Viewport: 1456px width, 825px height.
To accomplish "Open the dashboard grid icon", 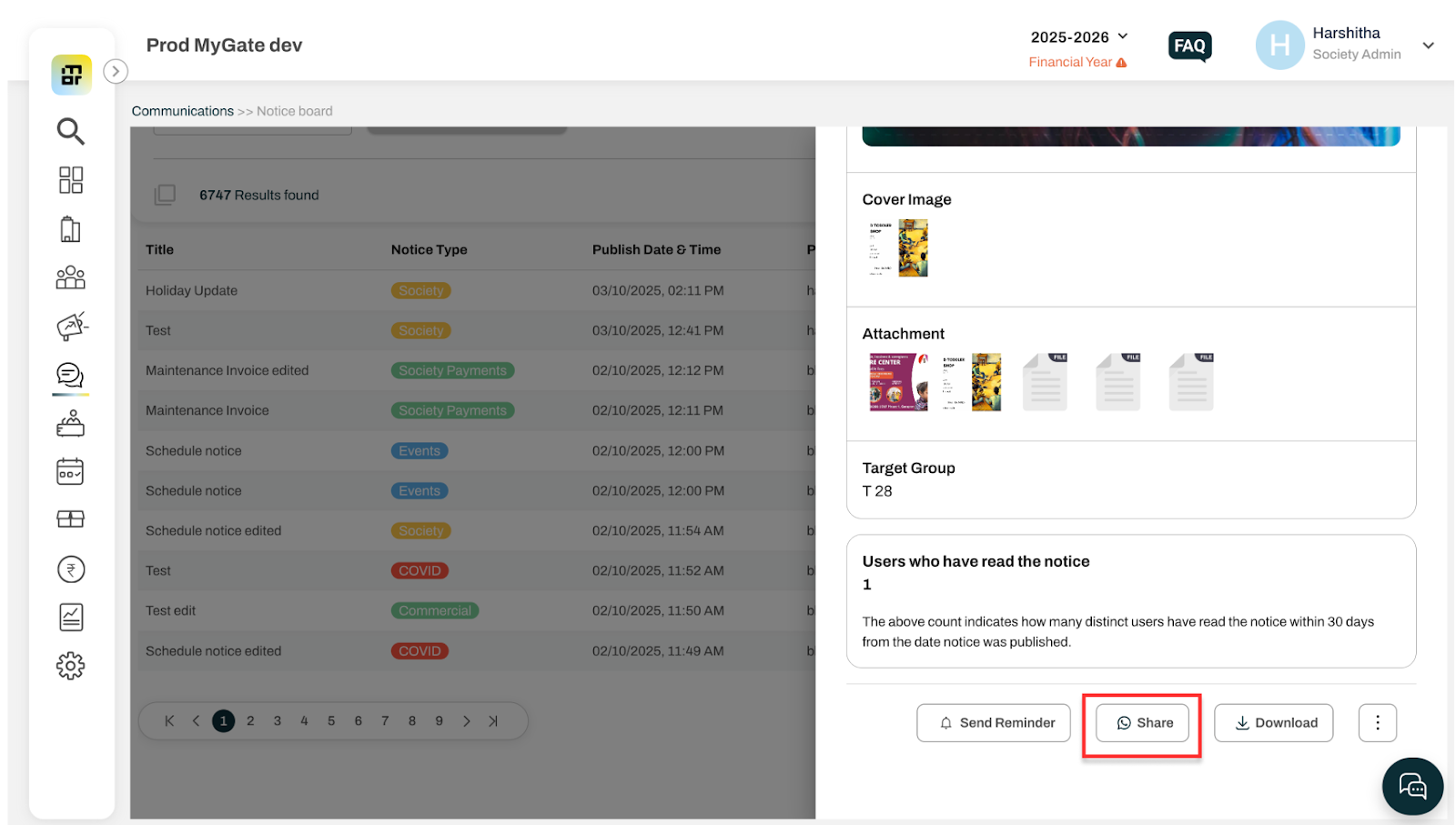I will pos(70,180).
